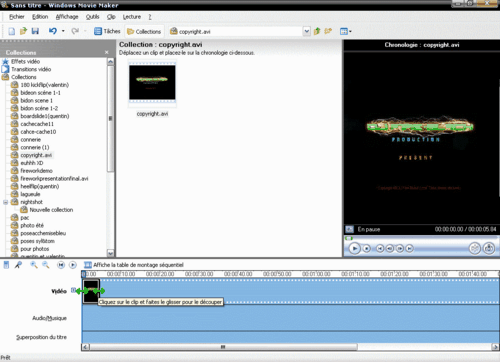Step to the previous frame
500x362 pixels.
tap(390, 248)
